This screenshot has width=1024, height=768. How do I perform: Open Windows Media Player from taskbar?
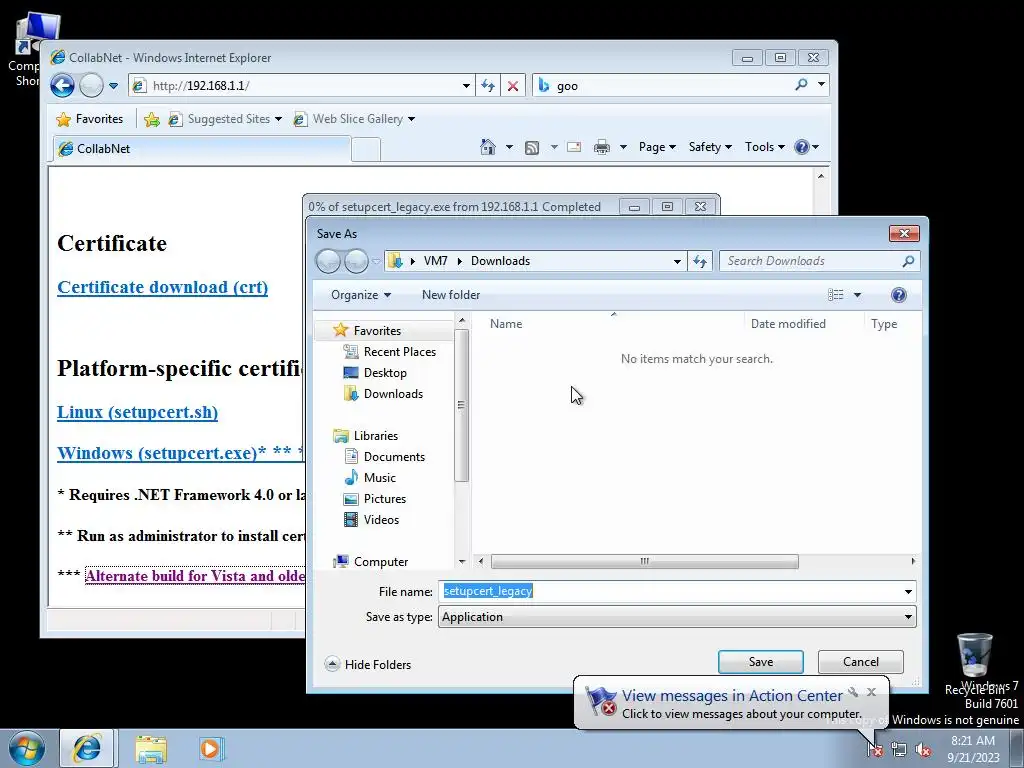tap(211, 749)
